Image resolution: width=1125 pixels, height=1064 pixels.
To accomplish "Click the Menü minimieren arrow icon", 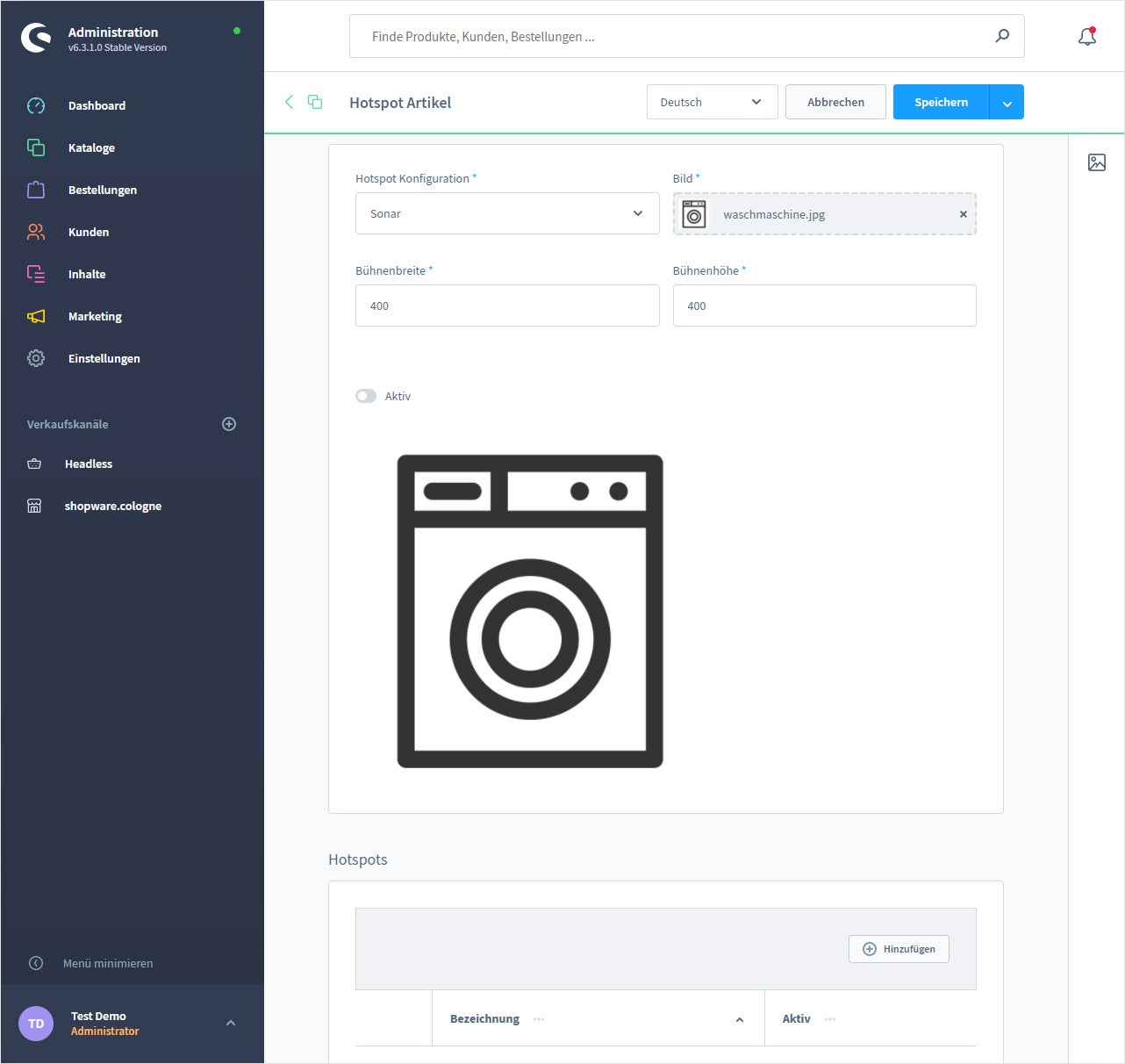I will pos(36,963).
